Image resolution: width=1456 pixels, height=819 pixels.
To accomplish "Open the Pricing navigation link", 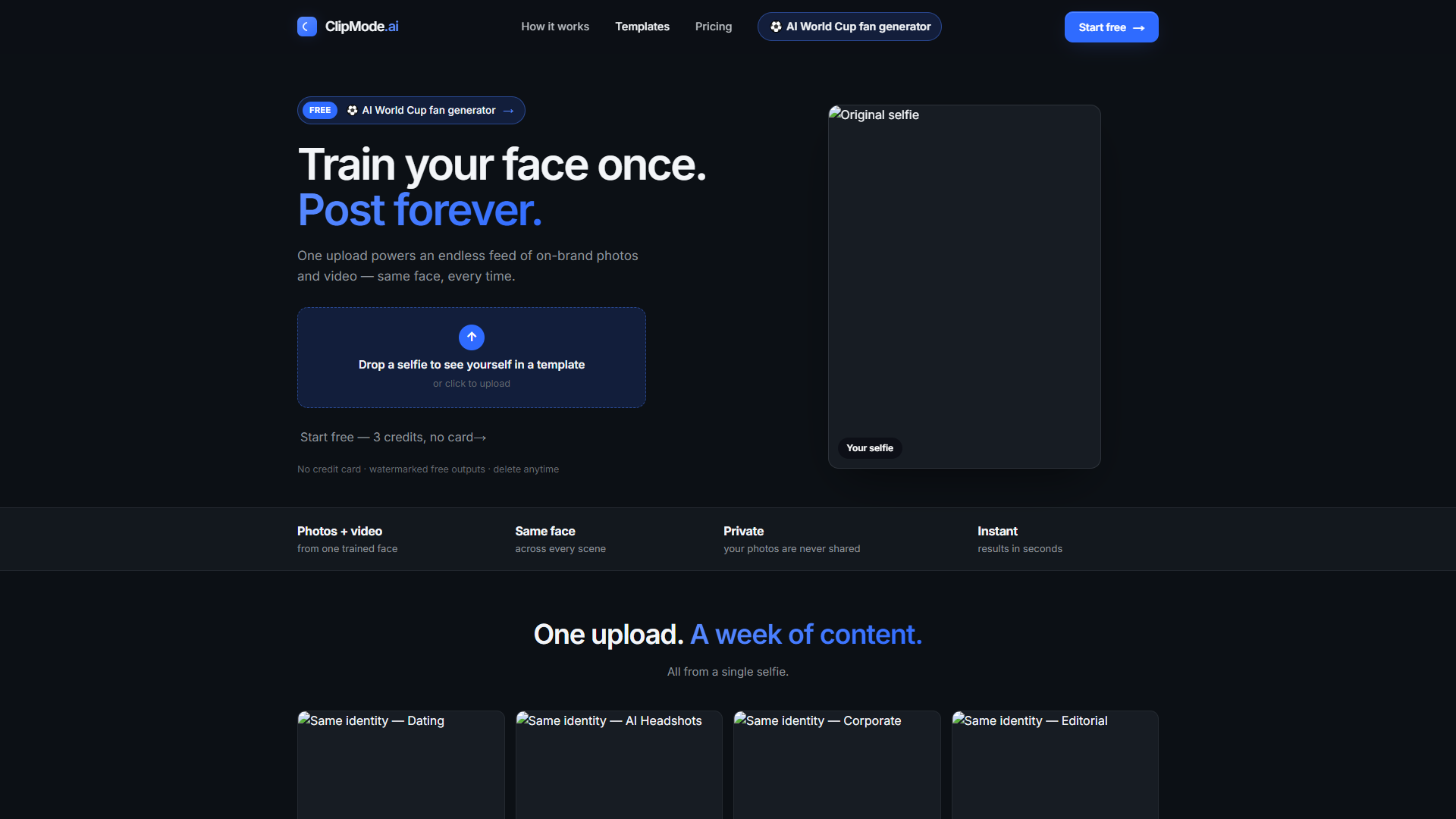I will click(x=714, y=27).
